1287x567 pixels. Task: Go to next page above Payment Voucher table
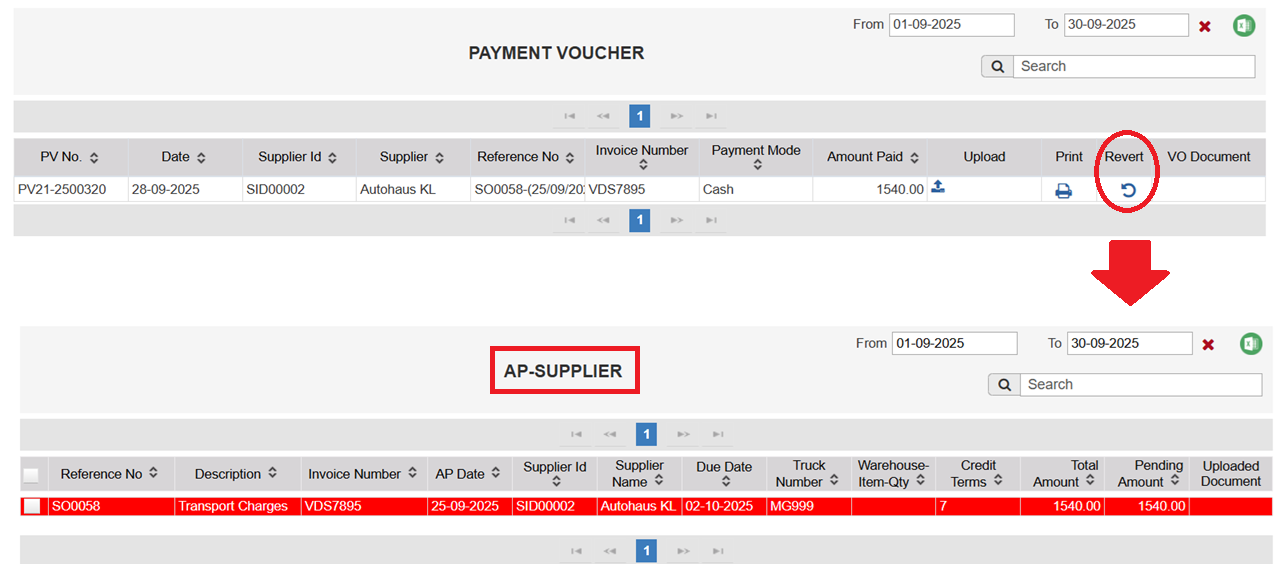(677, 116)
